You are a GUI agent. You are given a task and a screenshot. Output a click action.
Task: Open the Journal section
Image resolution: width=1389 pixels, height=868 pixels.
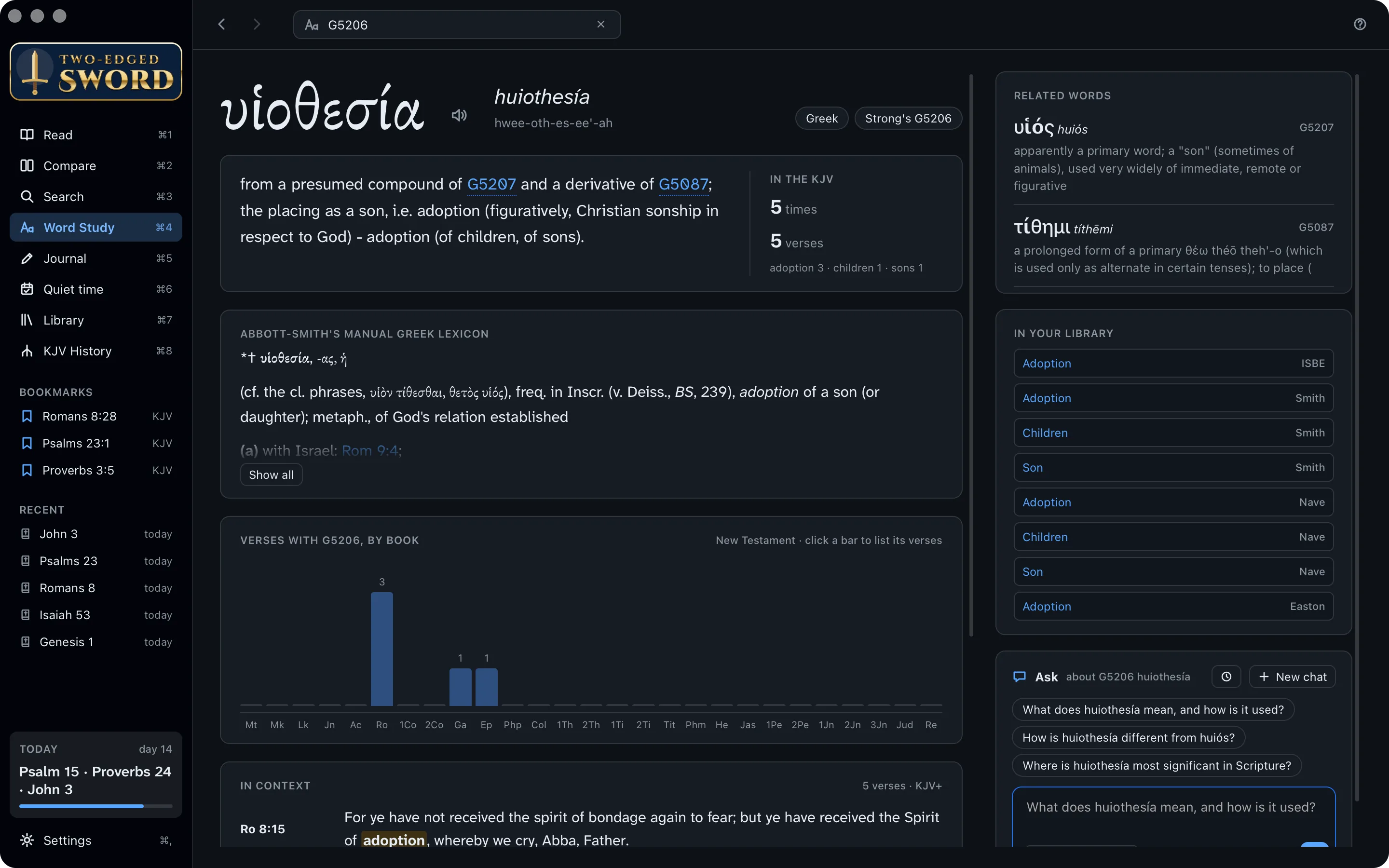tap(96, 258)
